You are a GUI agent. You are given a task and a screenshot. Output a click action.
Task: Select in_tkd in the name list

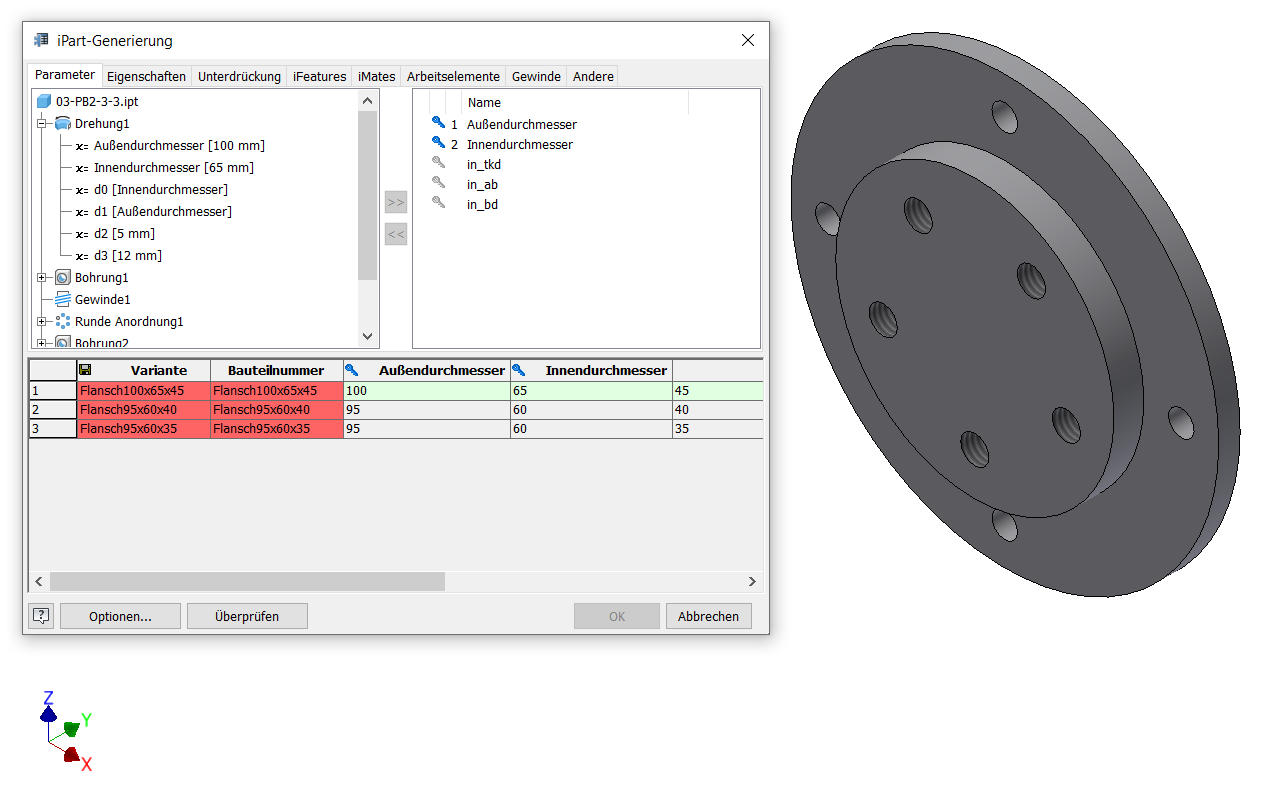point(484,164)
